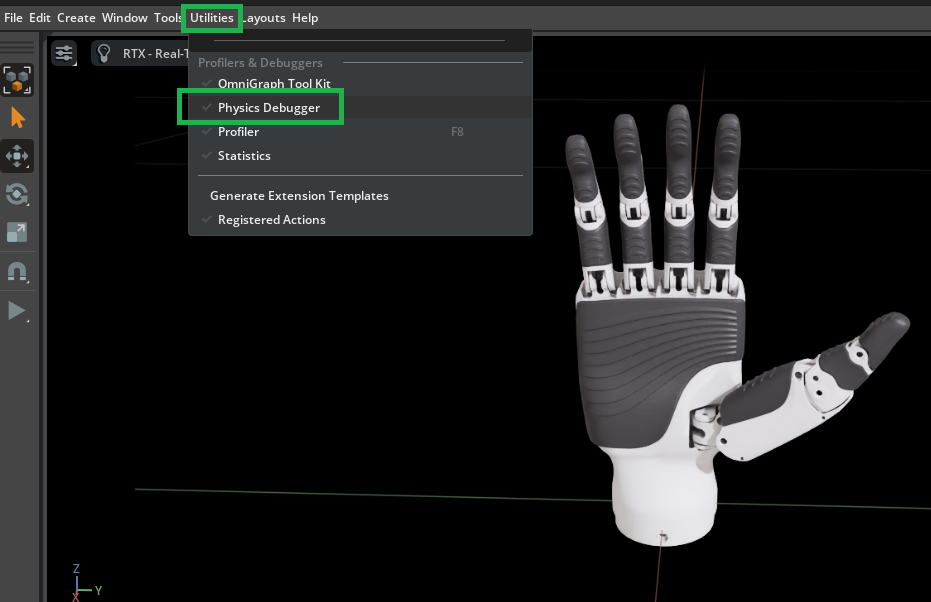Expand the snap tool options corner arrow

(27, 281)
